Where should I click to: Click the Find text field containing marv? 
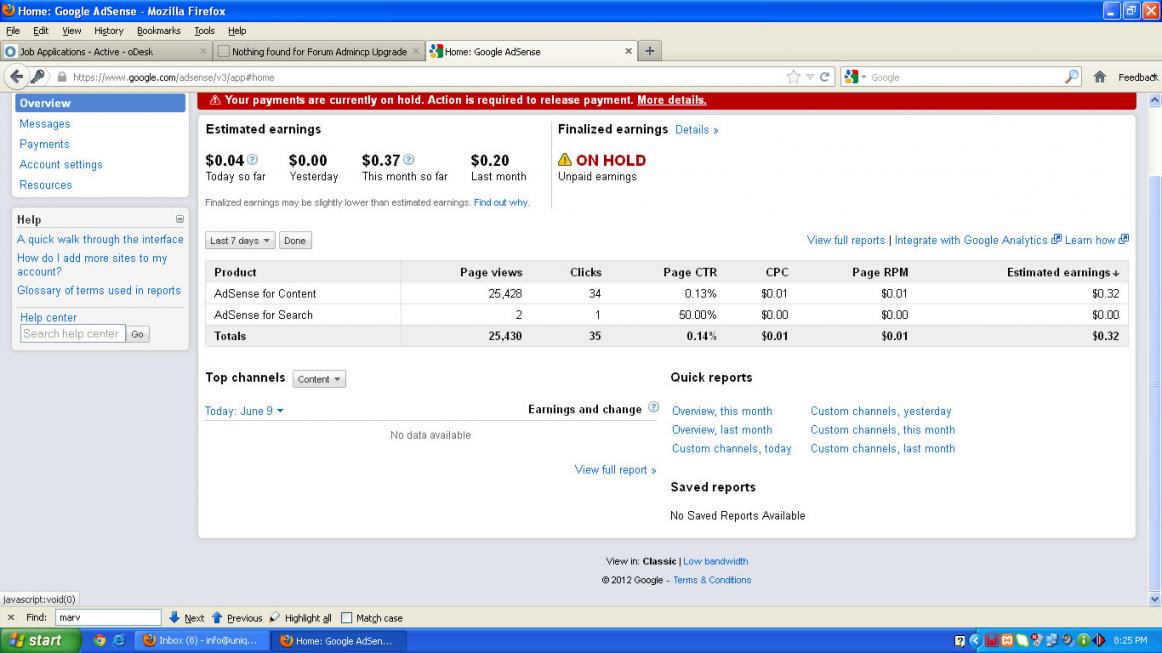coord(107,617)
